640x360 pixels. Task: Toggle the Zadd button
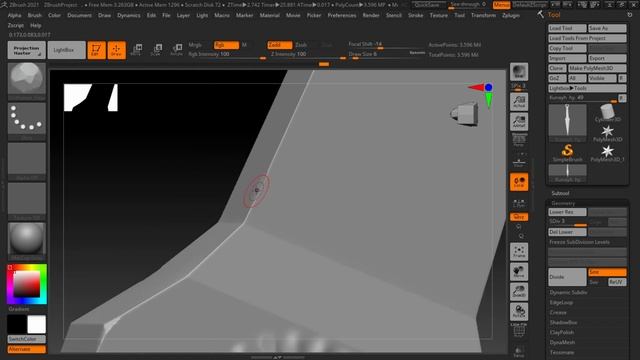coord(280,45)
